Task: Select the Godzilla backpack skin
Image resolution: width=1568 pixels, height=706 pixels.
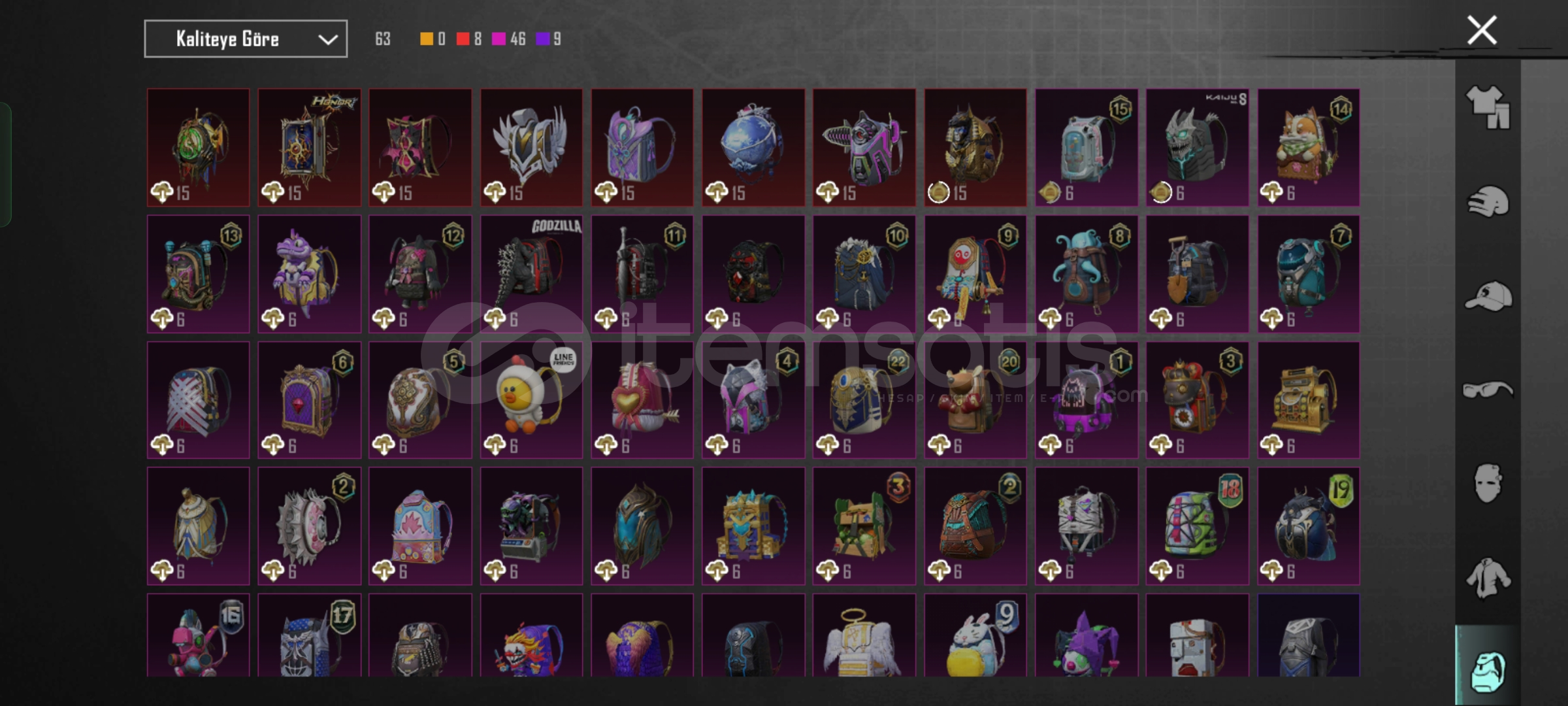Action: coord(531,274)
